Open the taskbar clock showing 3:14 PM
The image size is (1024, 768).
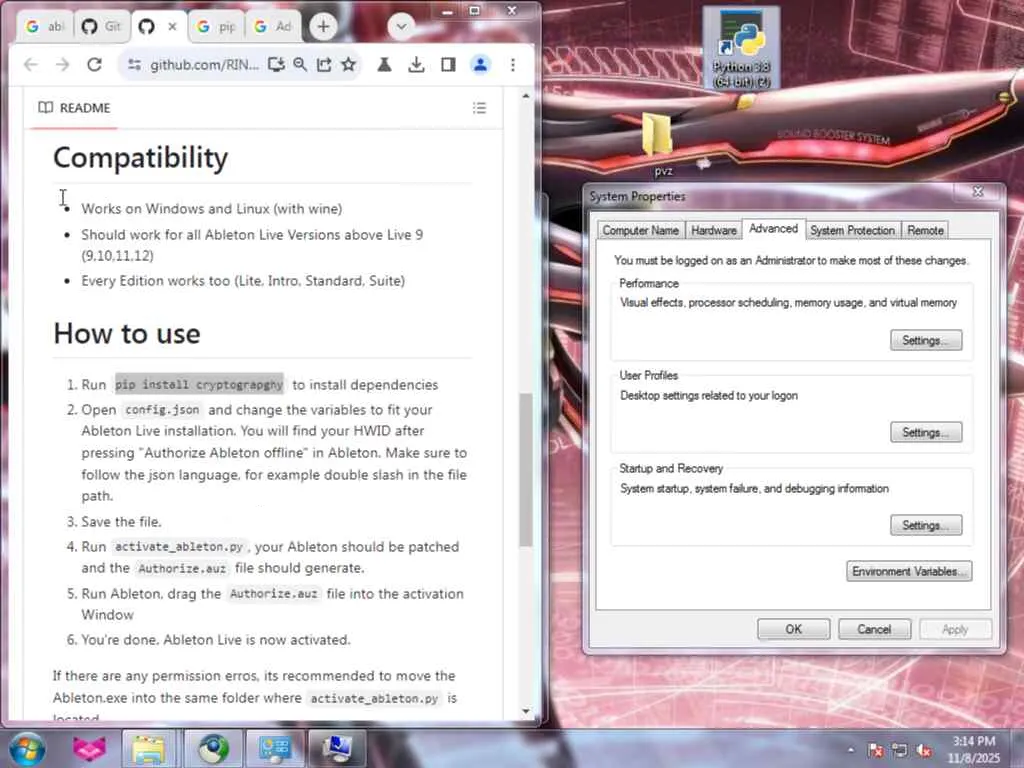974,749
